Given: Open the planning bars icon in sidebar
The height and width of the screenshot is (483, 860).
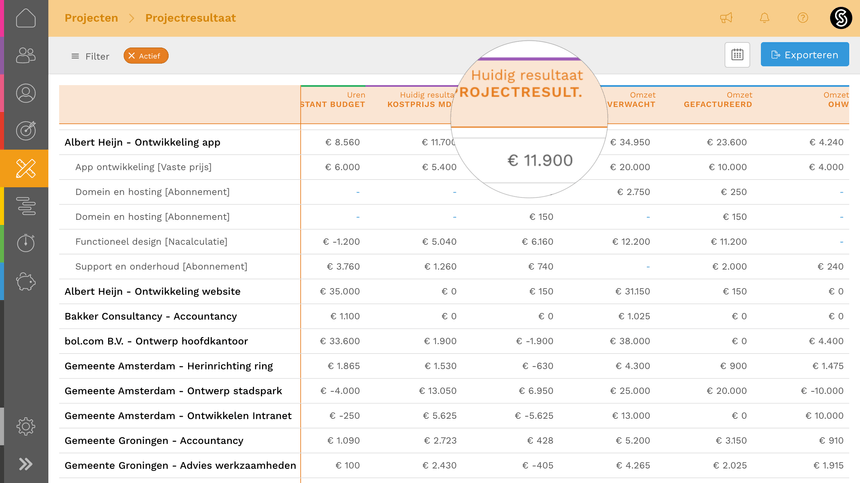Looking at the screenshot, I should click(26, 206).
